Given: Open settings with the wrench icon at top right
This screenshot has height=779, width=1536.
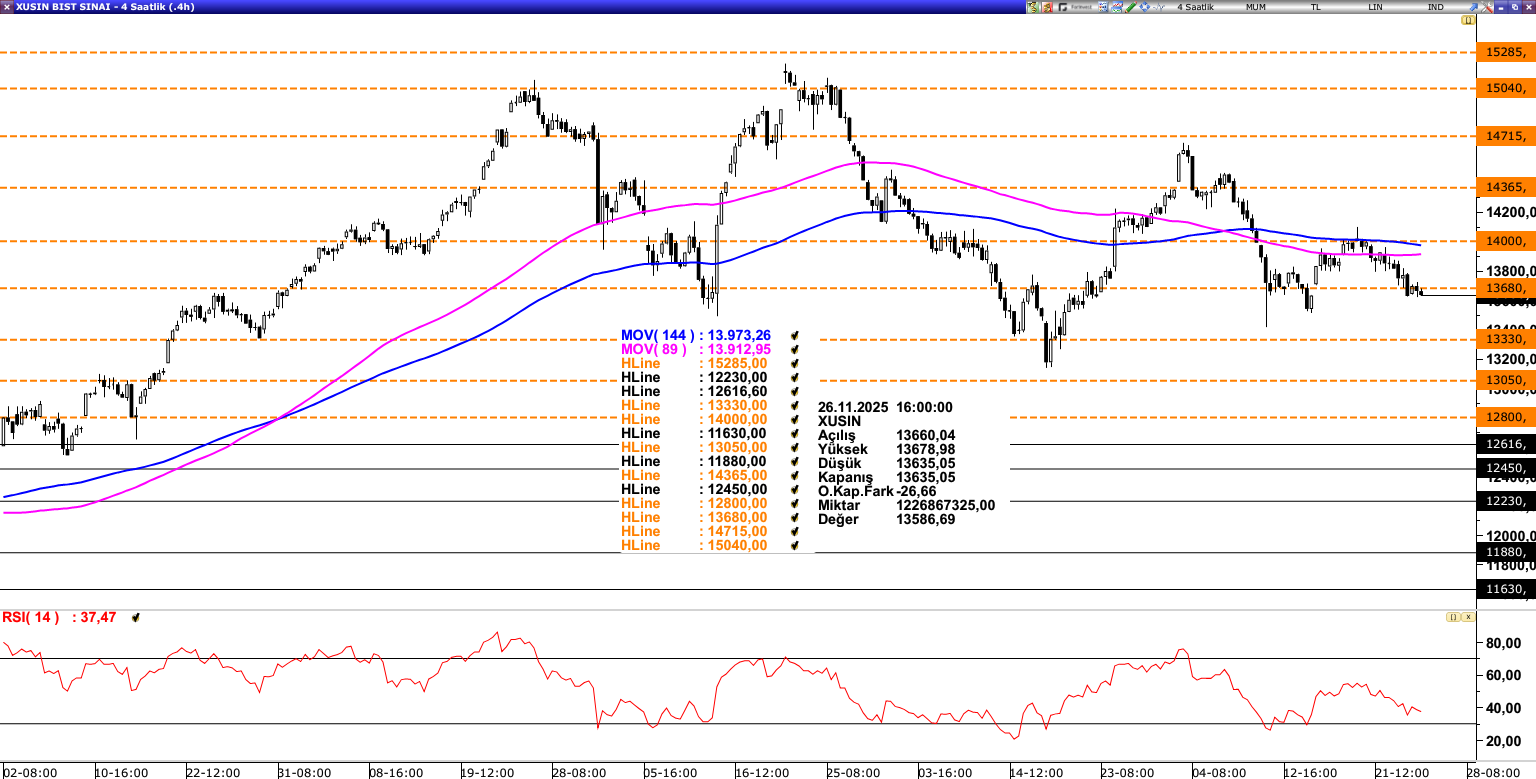Looking at the screenshot, I should click(1487, 7).
